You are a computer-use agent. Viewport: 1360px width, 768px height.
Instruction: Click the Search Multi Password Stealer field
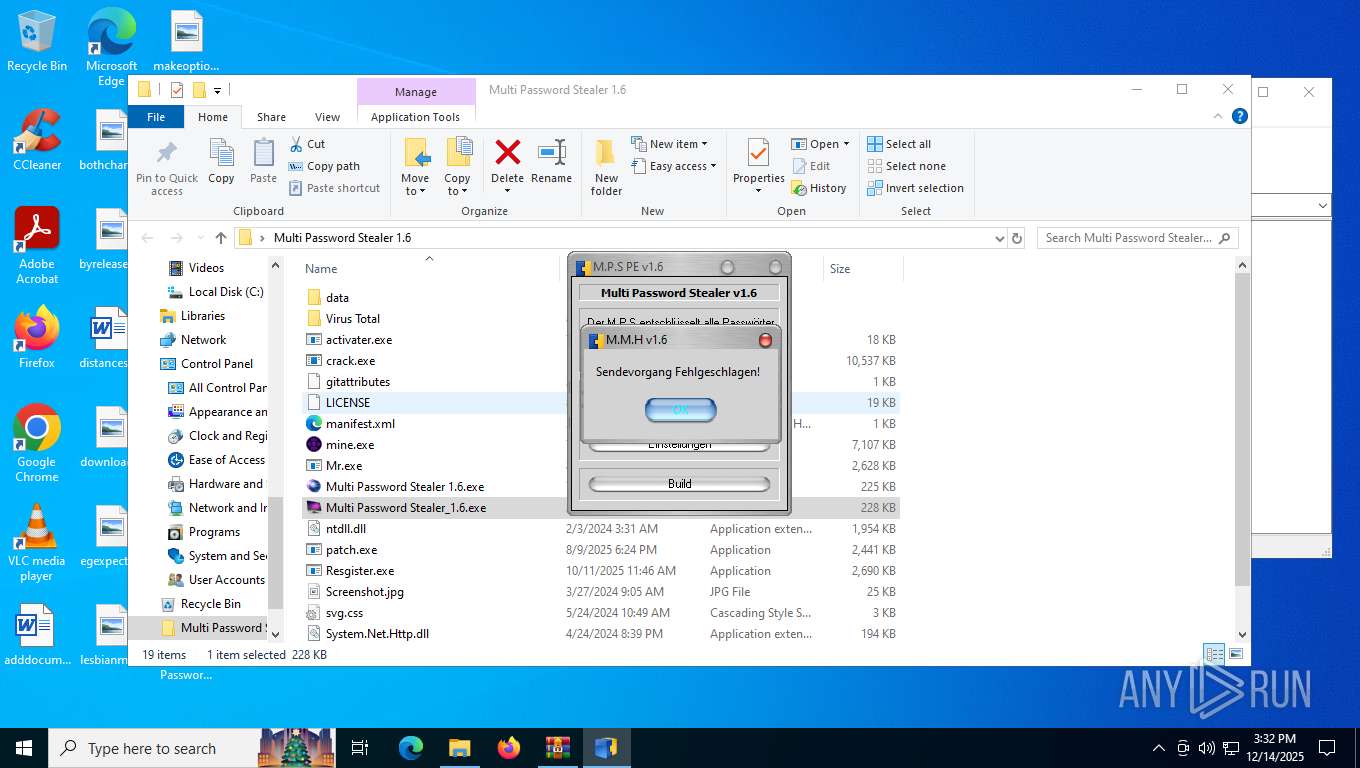tap(1137, 238)
